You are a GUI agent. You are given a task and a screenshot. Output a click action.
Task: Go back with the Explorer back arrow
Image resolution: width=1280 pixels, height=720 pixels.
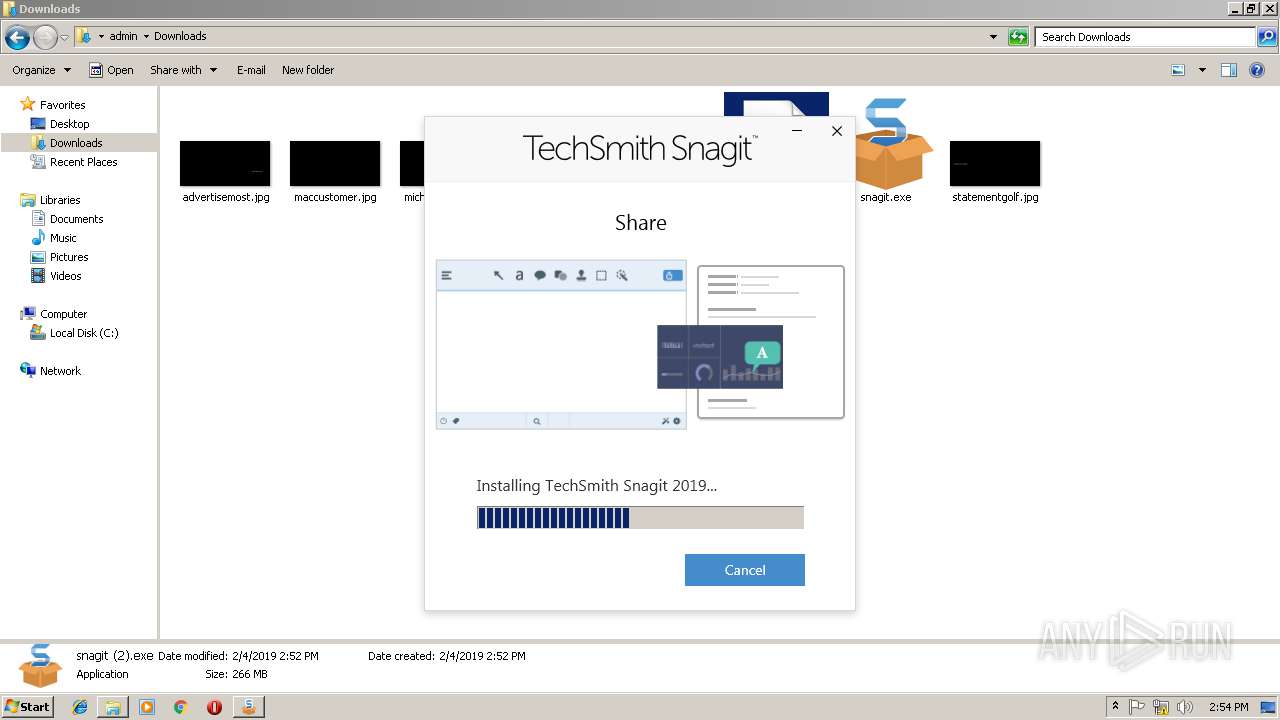coord(17,38)
